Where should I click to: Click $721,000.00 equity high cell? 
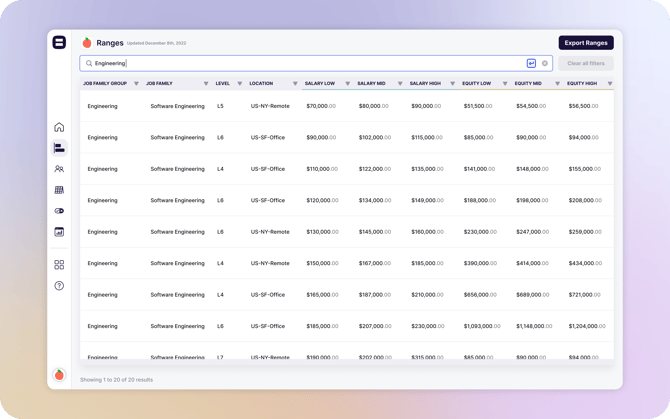point(585,295)
